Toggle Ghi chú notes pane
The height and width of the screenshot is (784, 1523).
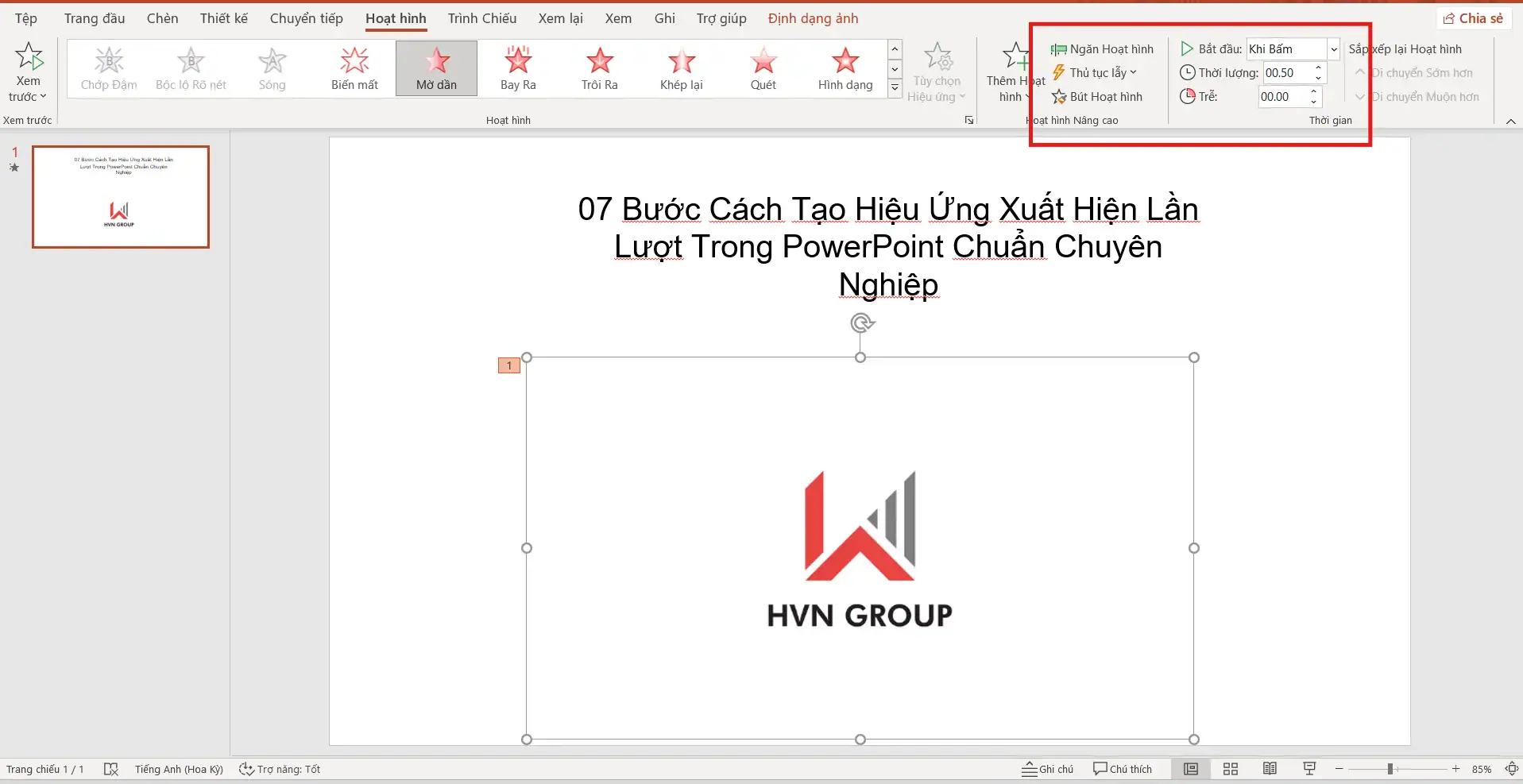point(1047,769)
